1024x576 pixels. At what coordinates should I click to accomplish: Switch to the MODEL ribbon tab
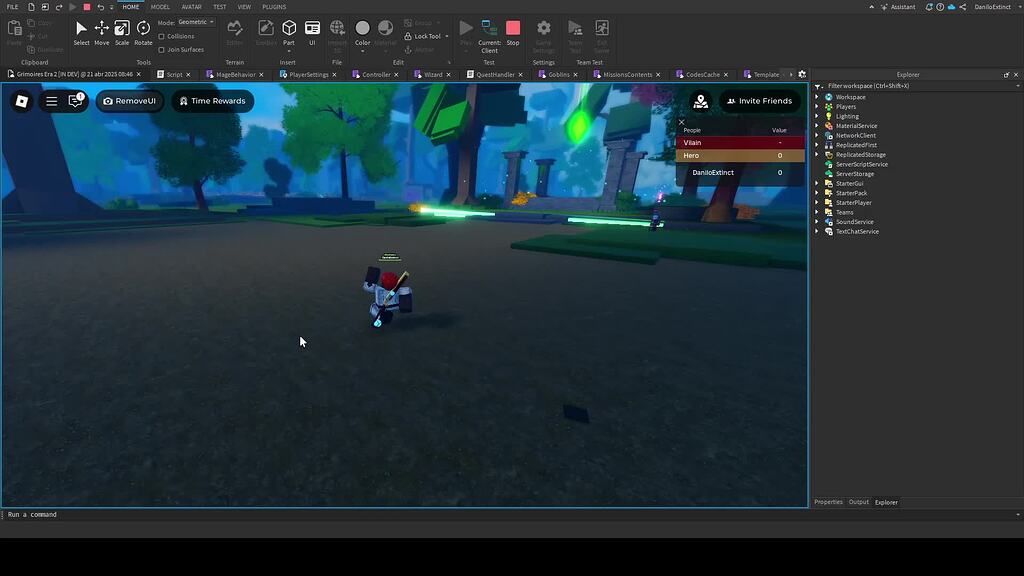coord(160,6)
